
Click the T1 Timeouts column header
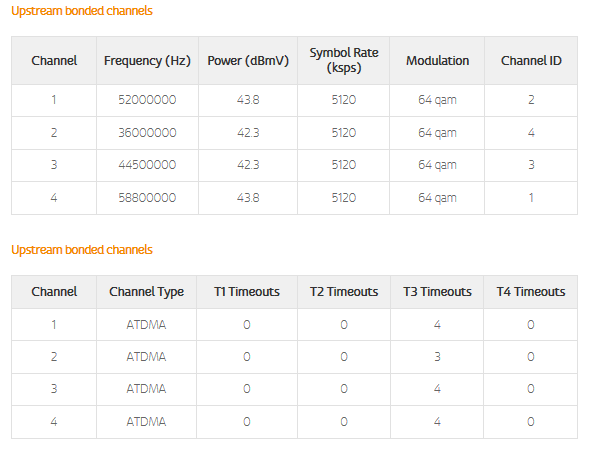247,292
